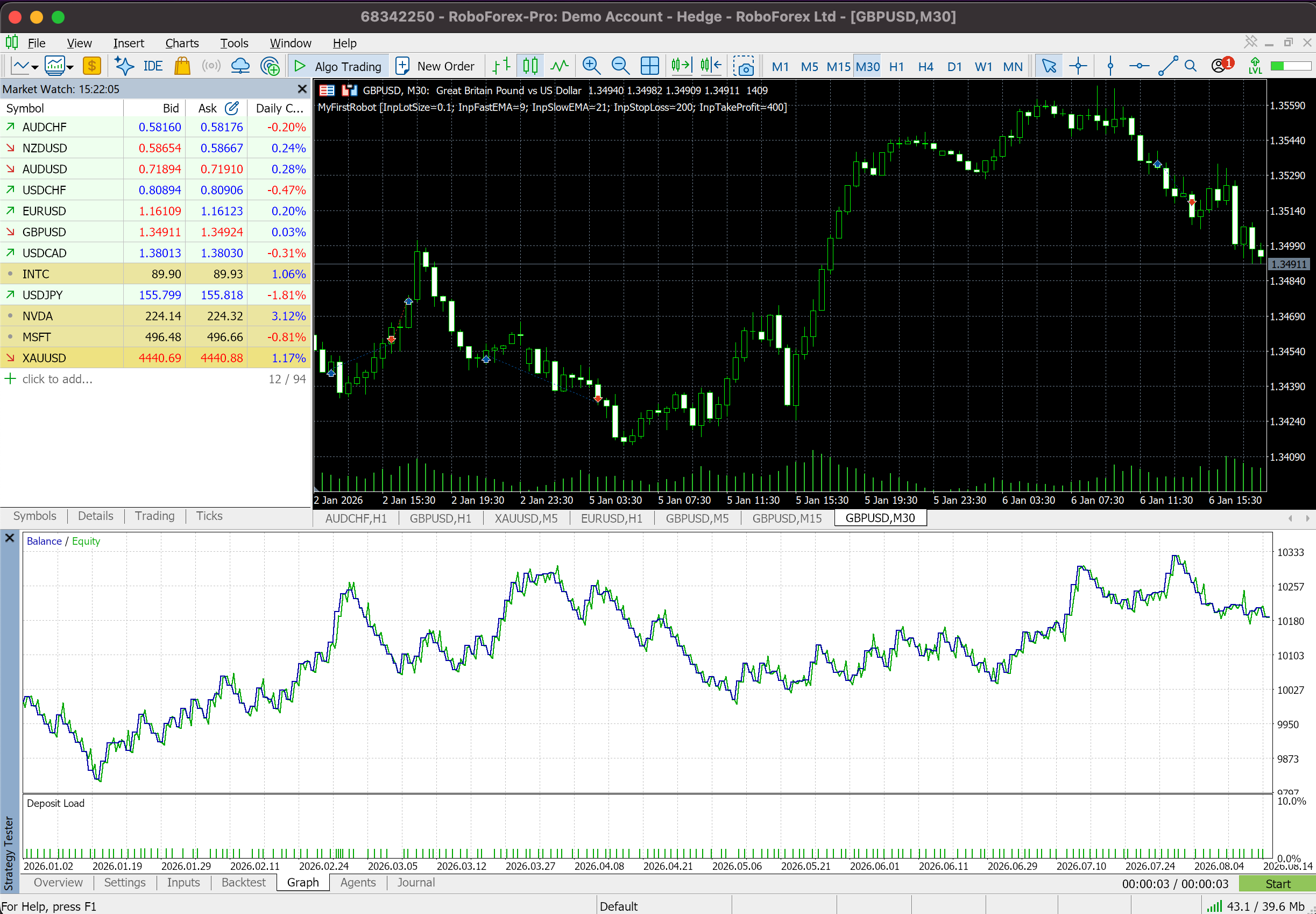Switch chart to bar chart mode

pyautogui.click(x=501, y=66)
